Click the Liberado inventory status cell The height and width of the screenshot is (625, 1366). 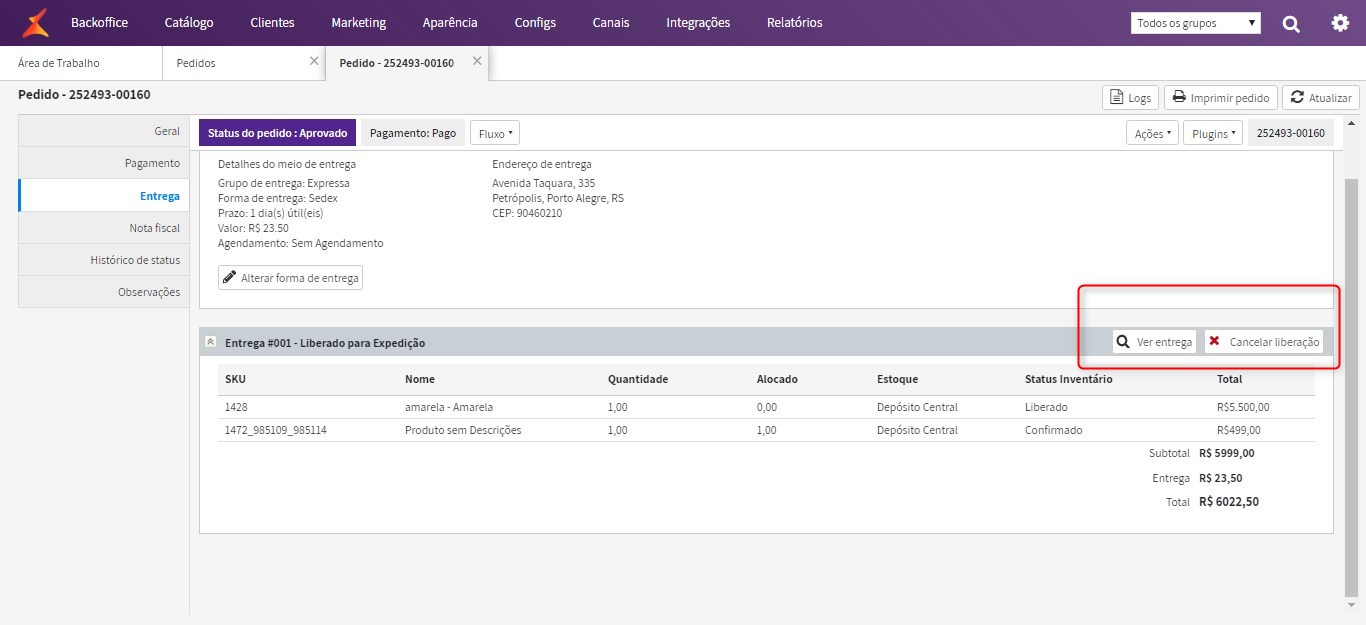point(1046,407)
